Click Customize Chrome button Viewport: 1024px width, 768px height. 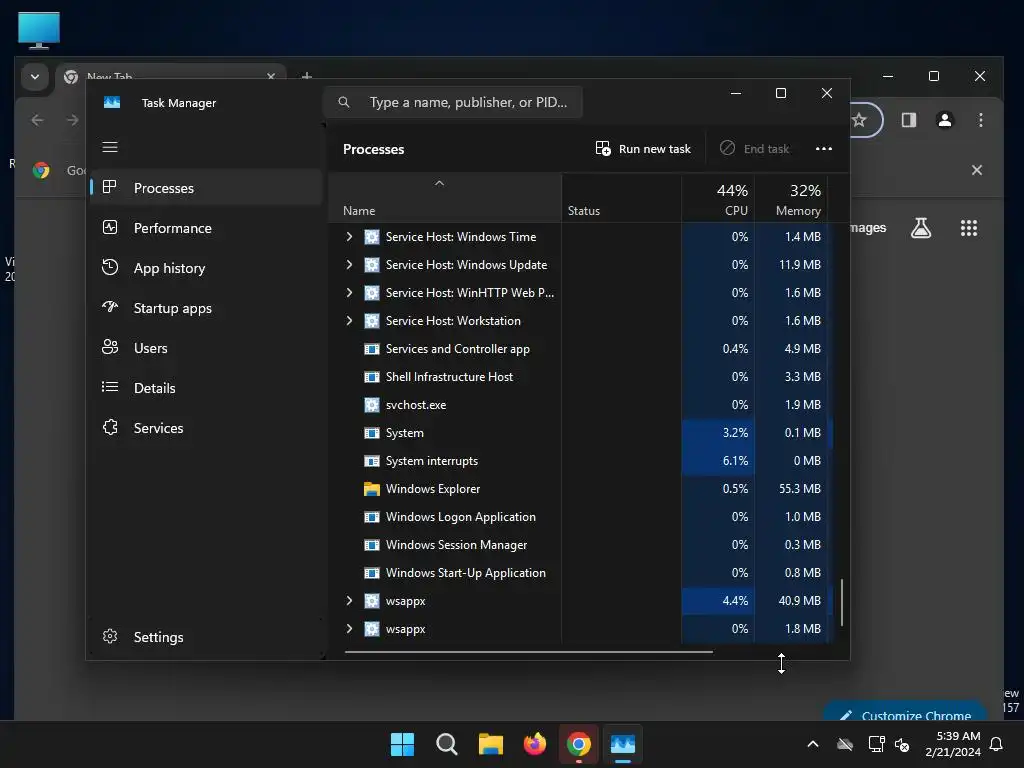click(x=905, y=713)
